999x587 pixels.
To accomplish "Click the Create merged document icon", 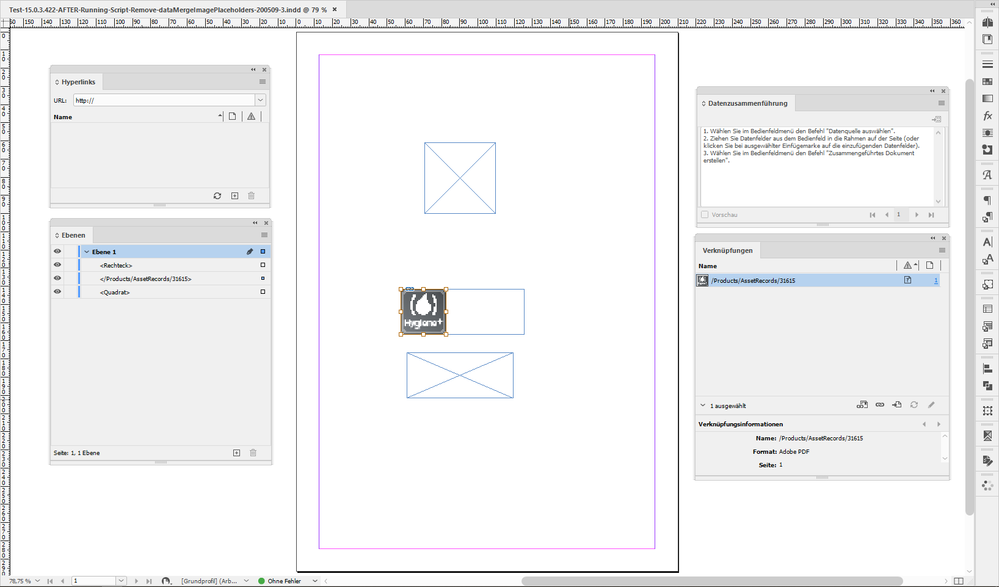I will (x=936, y=119).
